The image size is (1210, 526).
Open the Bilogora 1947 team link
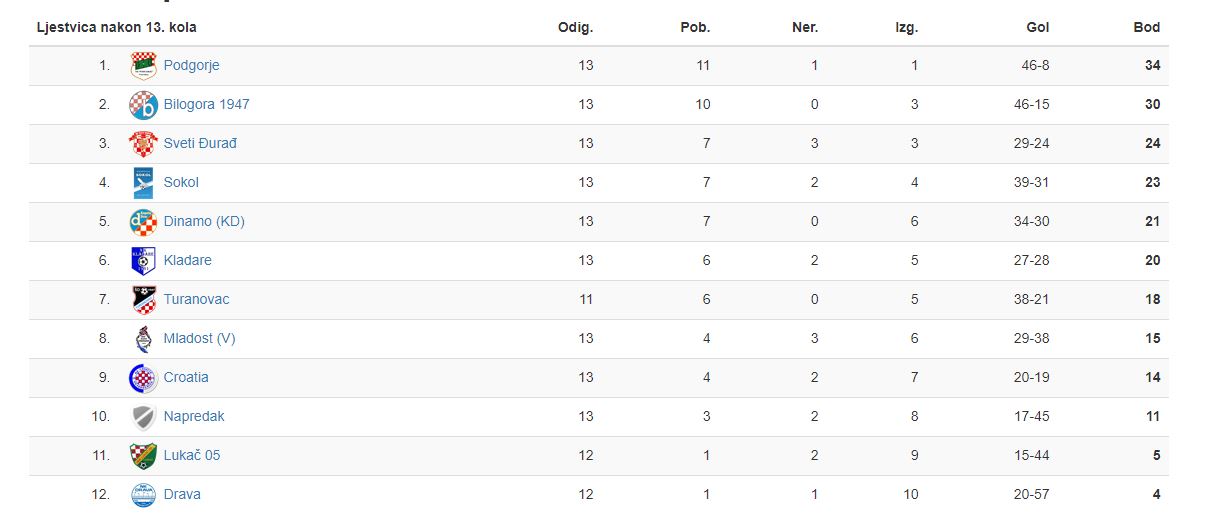[206, 104]
